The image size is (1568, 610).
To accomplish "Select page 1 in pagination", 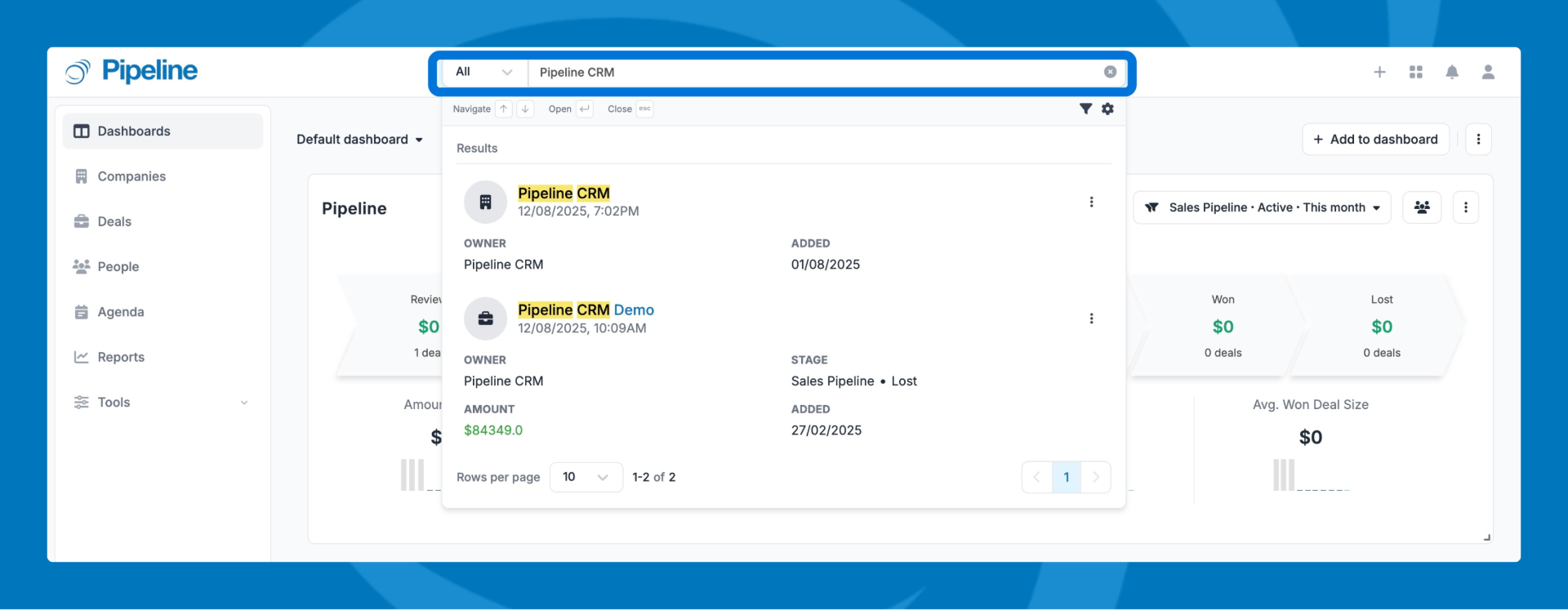I will coord(1066,477).
